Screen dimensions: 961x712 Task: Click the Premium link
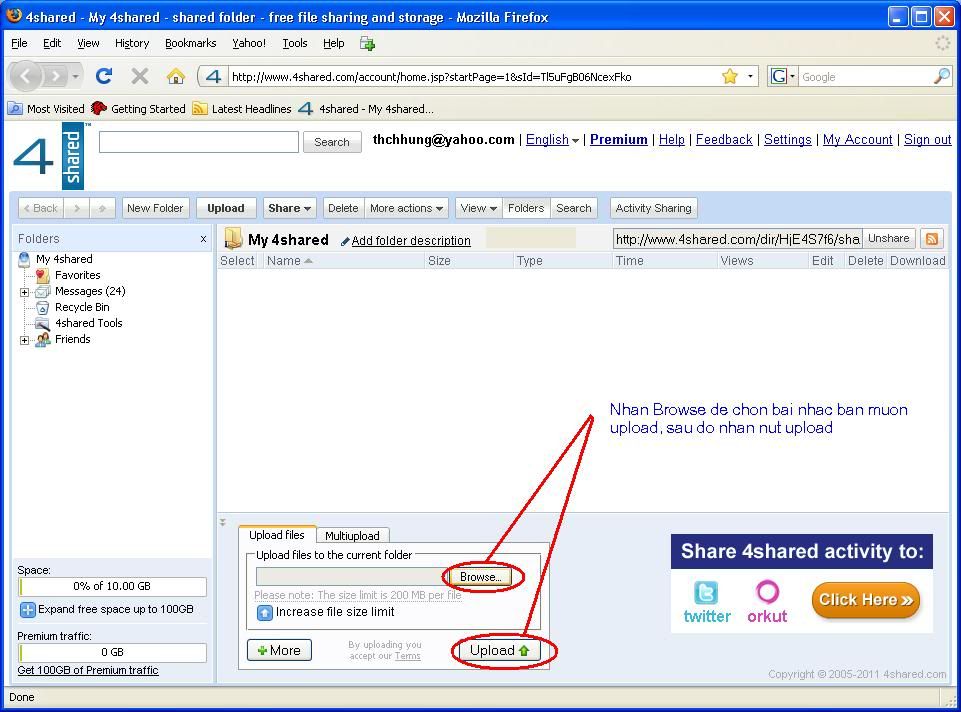coord(618,140)
